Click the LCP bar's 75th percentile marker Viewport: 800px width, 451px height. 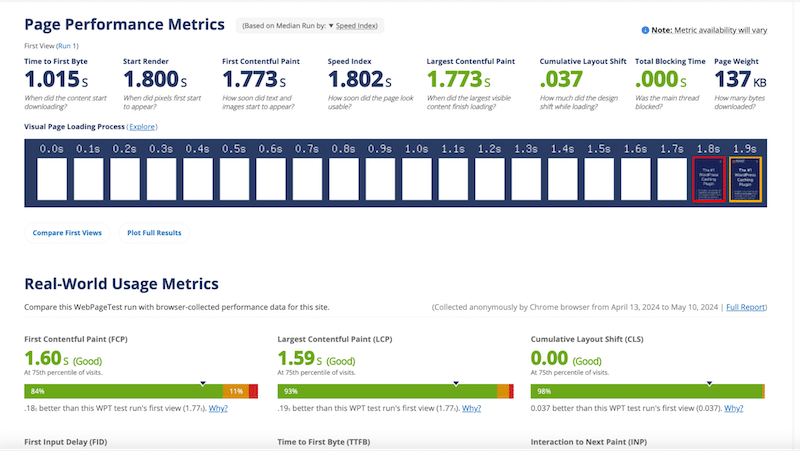pyautogui.click(x=456, y=383)
